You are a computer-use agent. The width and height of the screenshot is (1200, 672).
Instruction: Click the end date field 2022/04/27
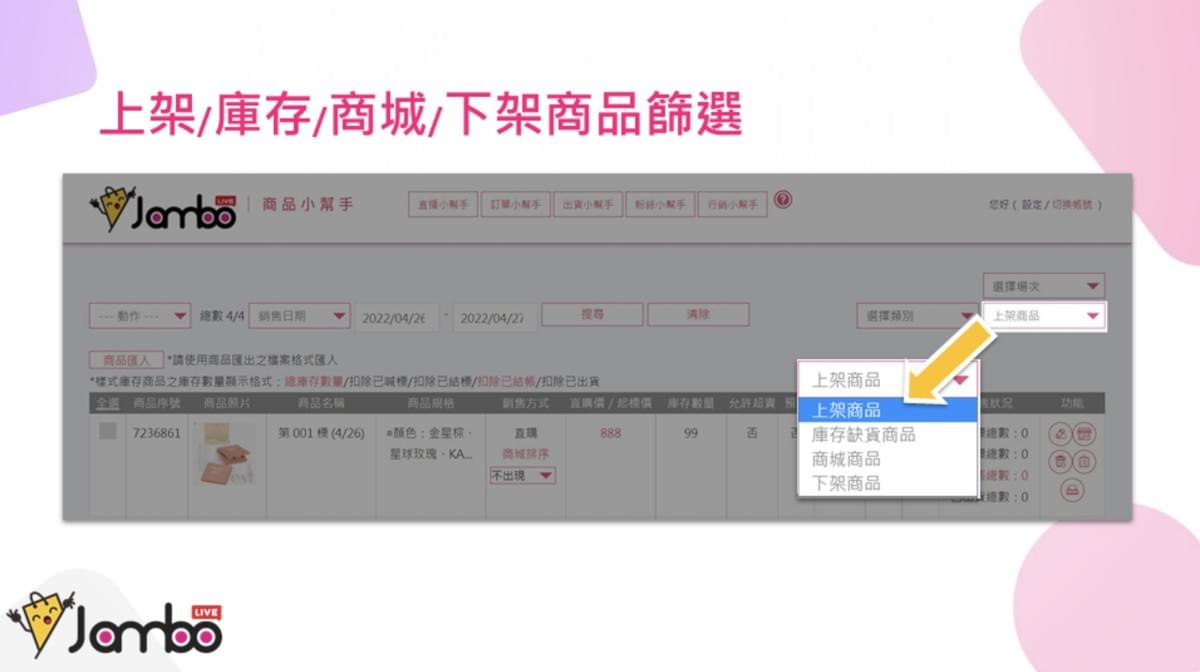pyautogui.click(x=495, y=318)
